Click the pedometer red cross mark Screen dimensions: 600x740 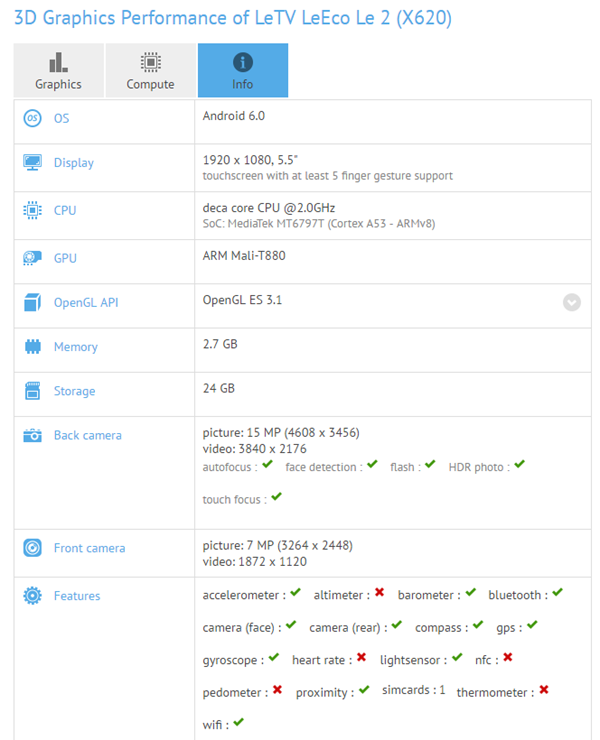coord(278,690)
